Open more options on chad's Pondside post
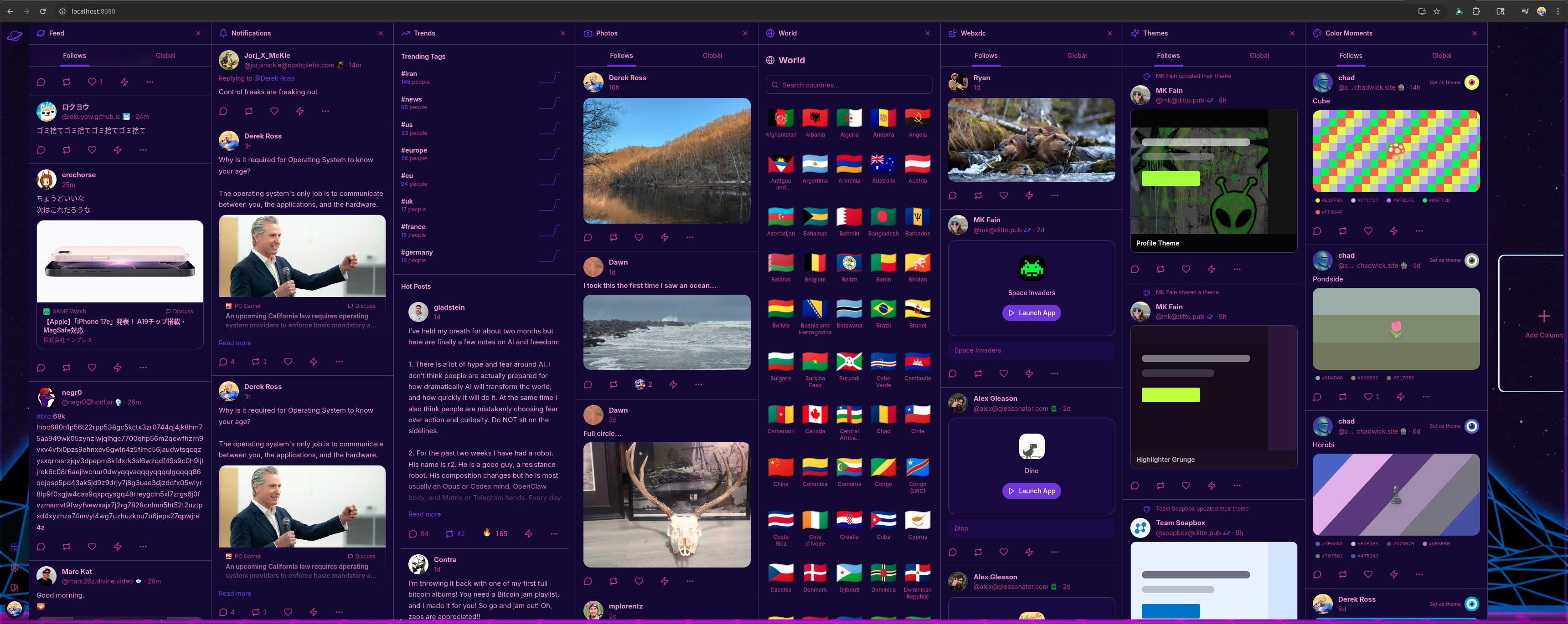Screen dimensions: 1568x624 [x=1426, y=397]
